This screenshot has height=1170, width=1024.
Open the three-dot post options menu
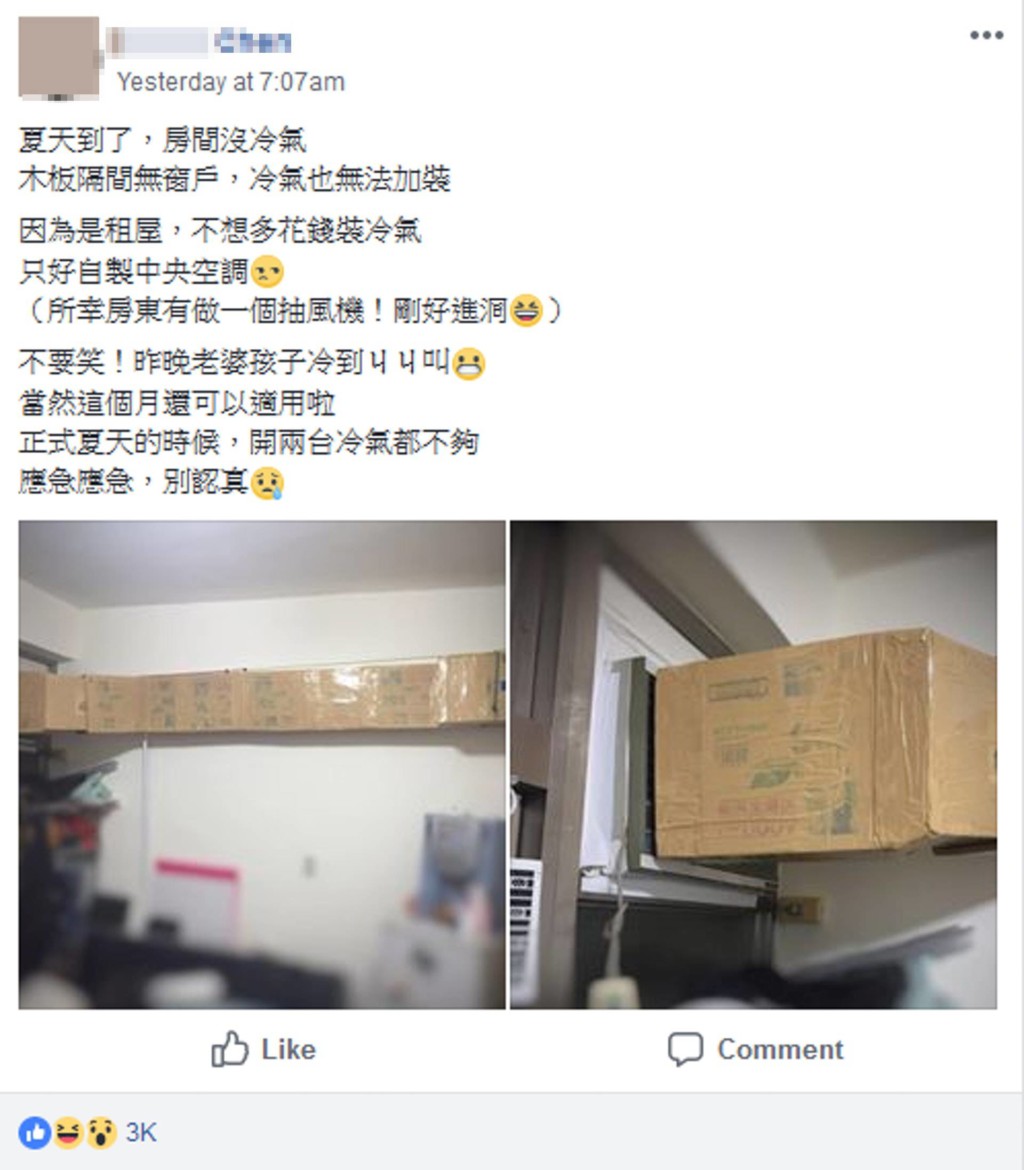tap(986, 35)
